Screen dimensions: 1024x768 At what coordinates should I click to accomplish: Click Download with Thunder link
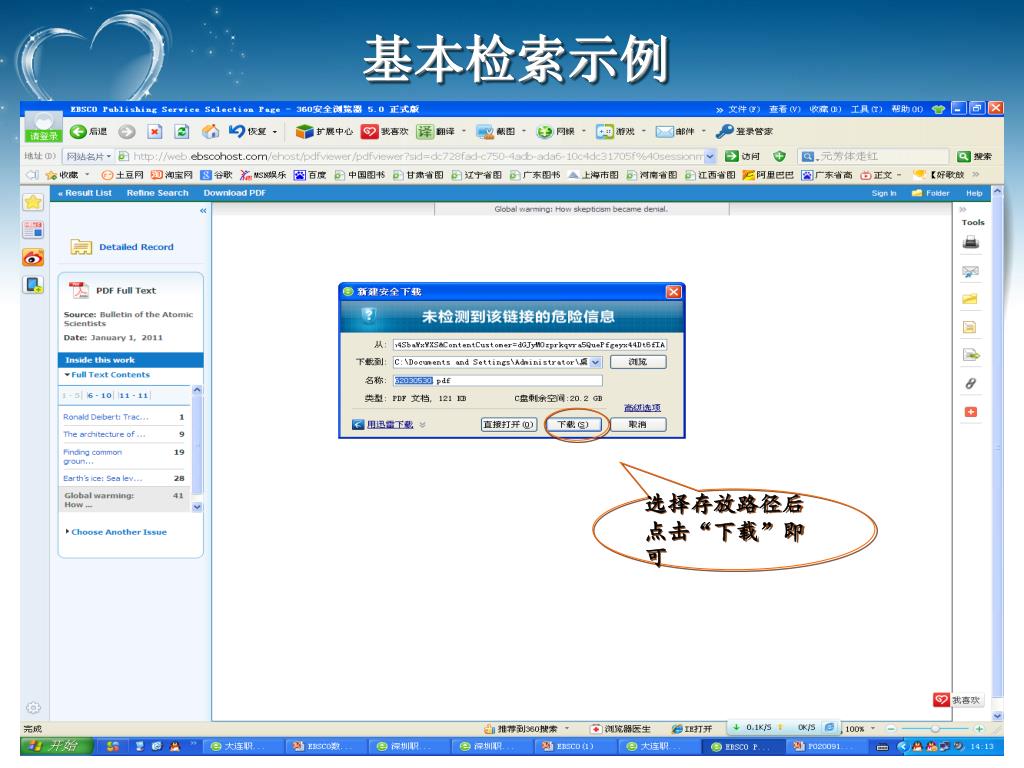[390, 424]
